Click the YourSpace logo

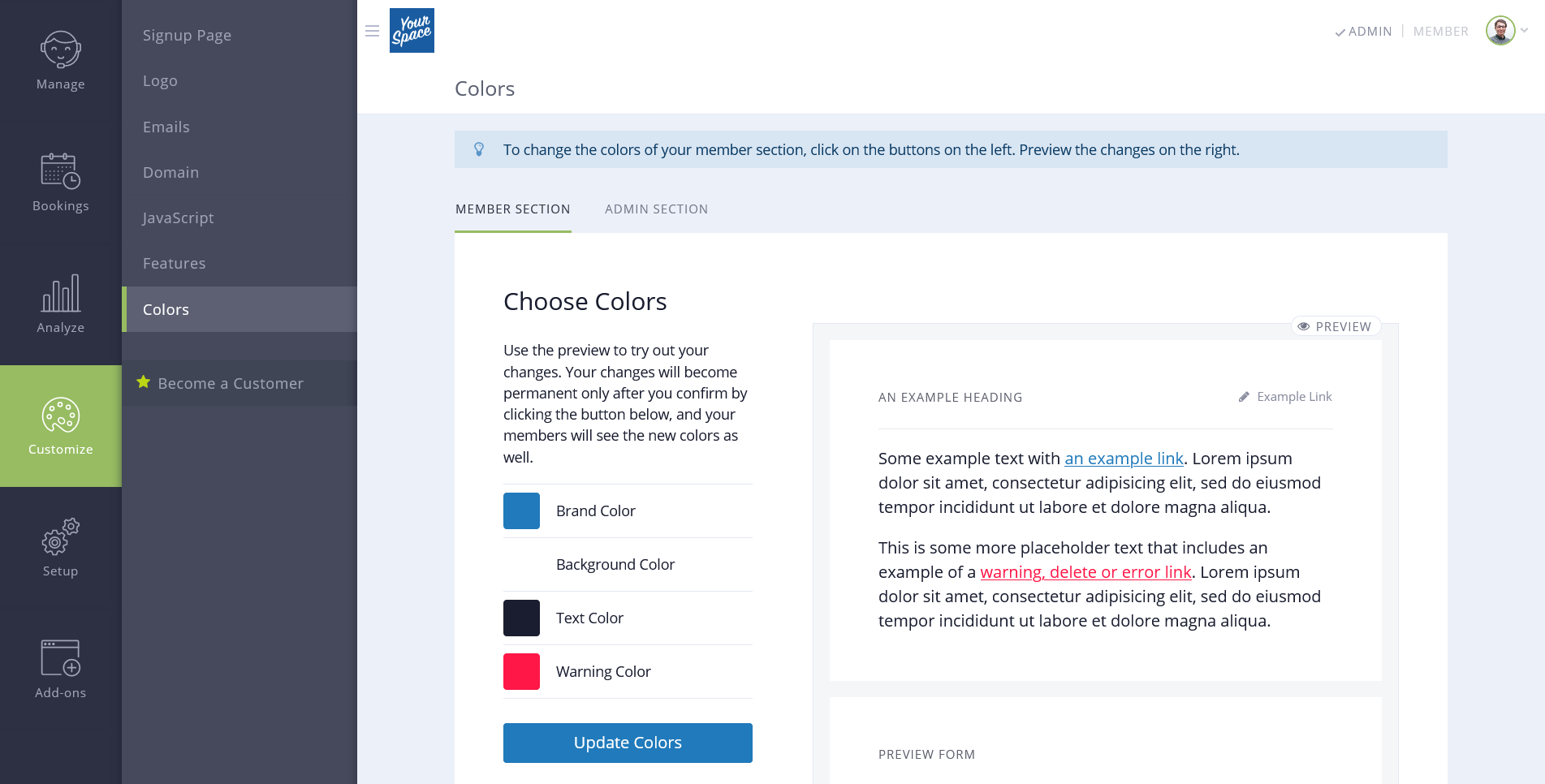tap(412, 30)
